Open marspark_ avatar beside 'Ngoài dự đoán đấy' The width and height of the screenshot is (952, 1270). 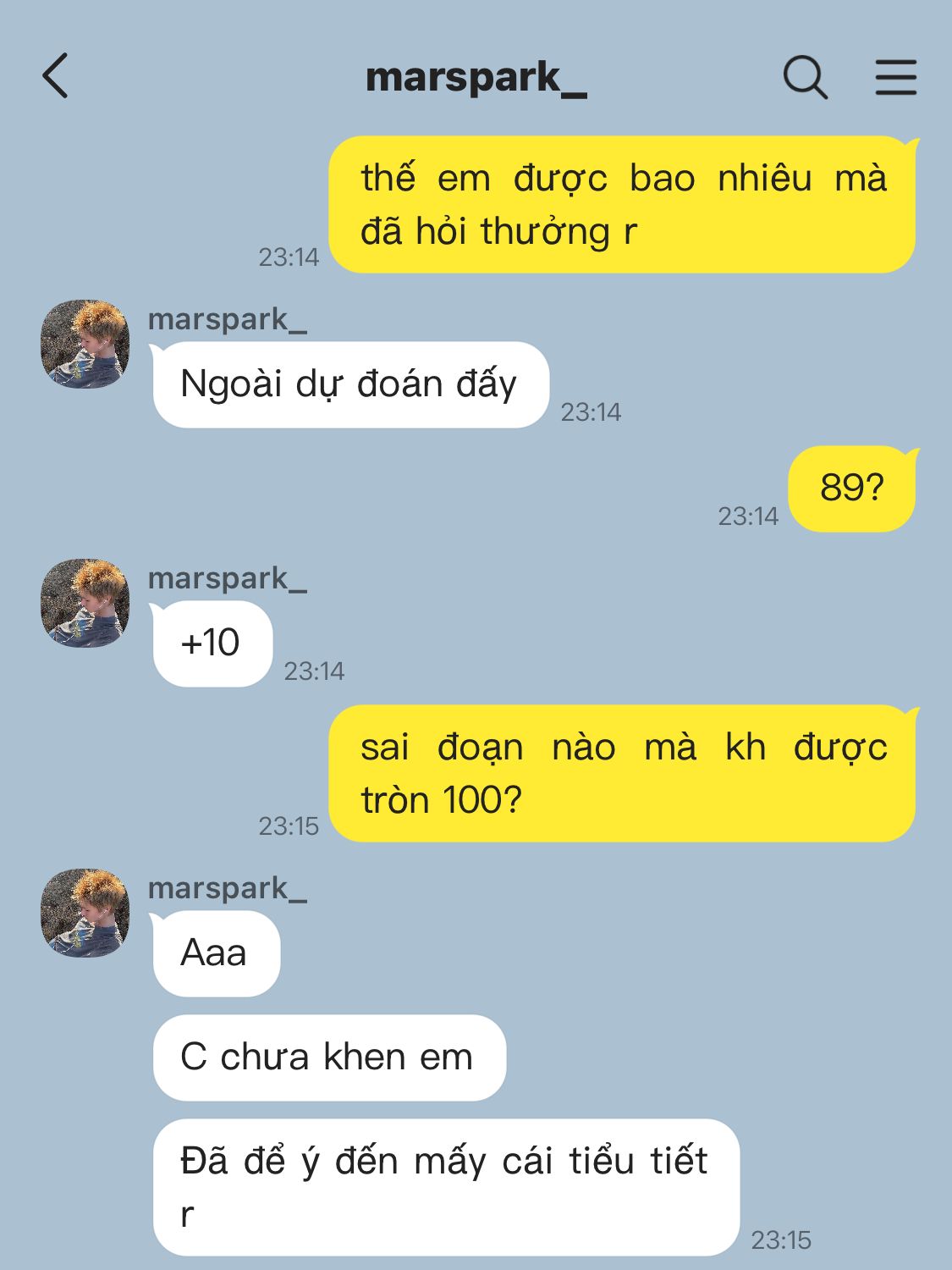click(85, 344)
